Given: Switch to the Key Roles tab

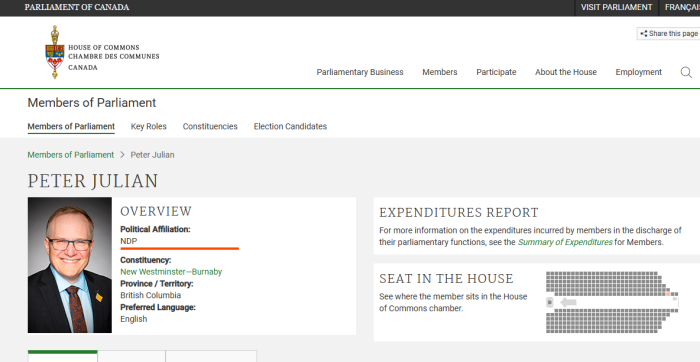Looking at the screenshot, I should pyautogui.click(x=149, y=127).
